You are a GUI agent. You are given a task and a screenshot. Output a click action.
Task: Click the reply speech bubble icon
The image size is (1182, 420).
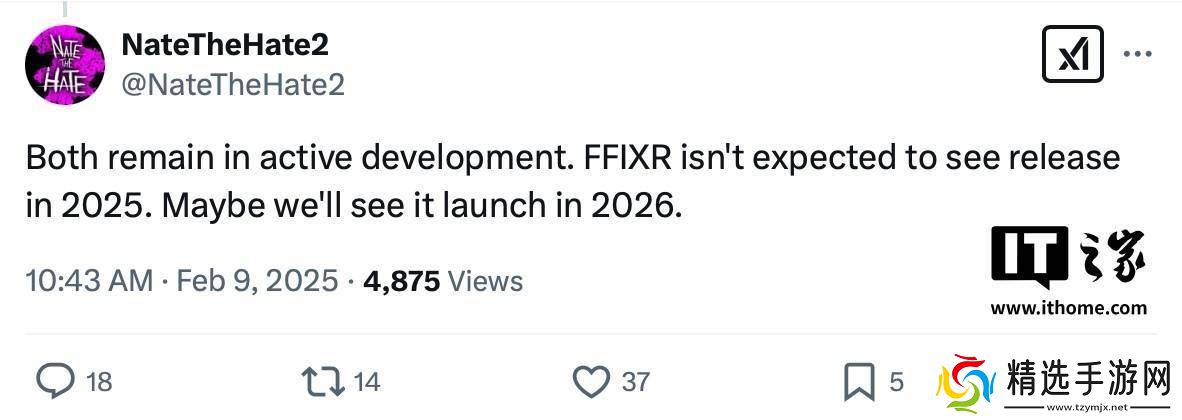pyautogui.click(x=56, y=381)
